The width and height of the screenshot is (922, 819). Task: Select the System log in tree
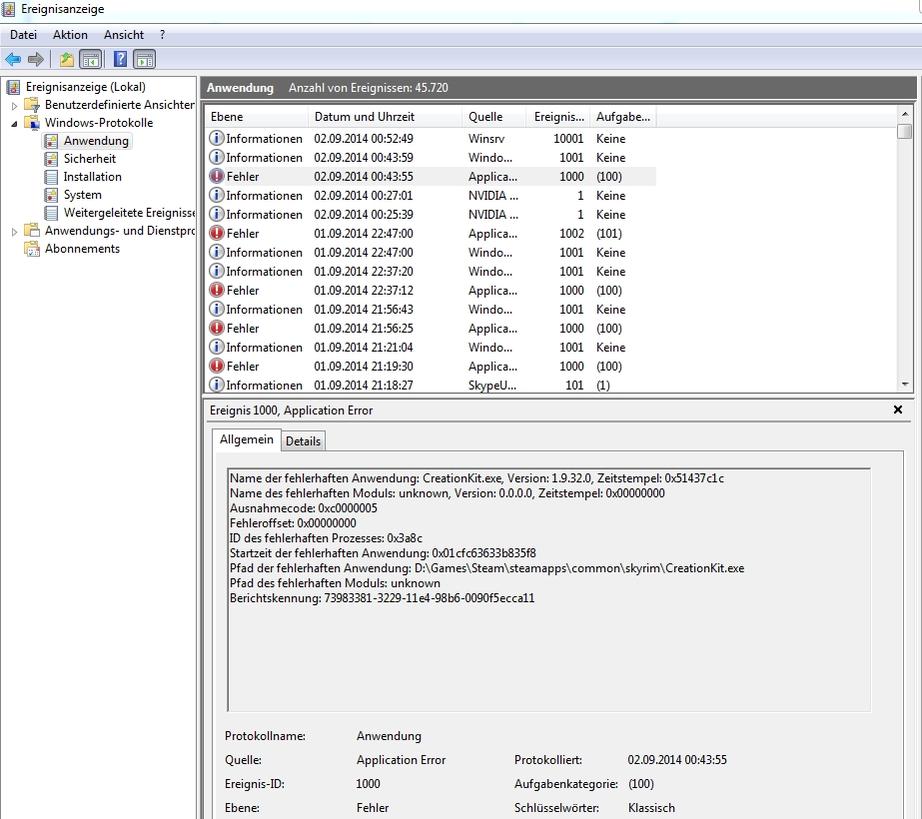pos(82,195)
